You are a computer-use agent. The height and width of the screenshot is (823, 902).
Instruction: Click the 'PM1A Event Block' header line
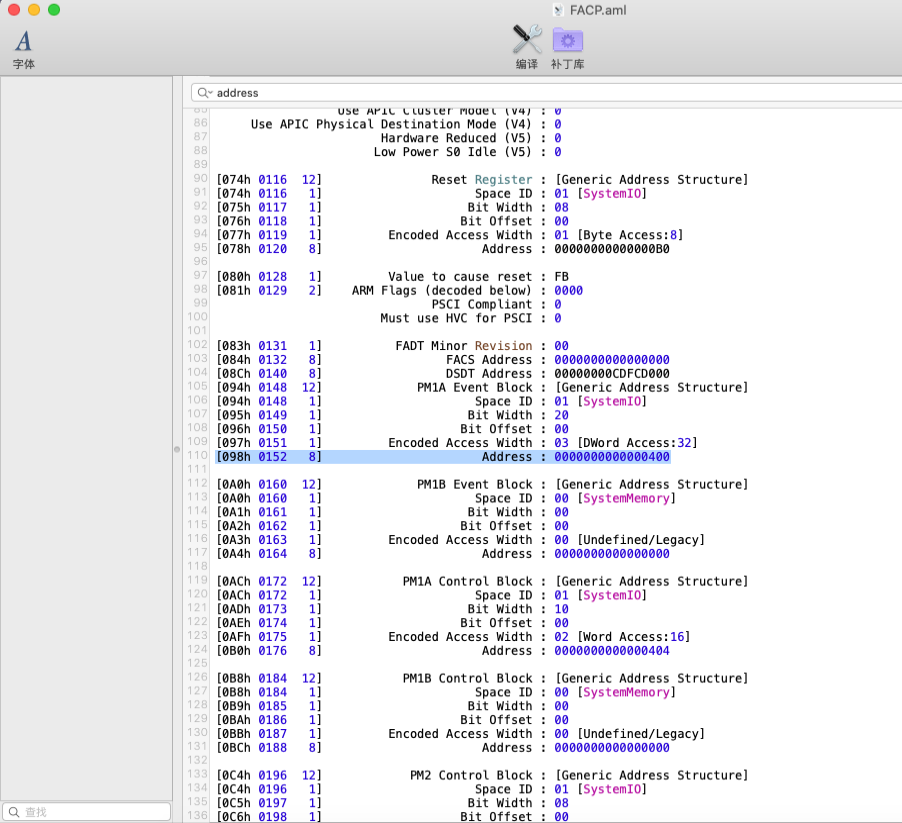pos(474,388)
